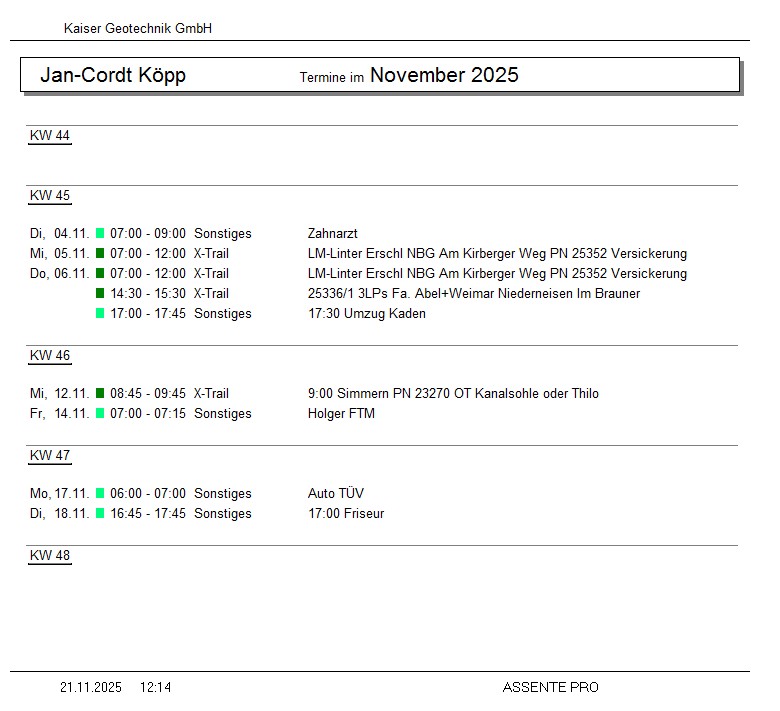Click the light green square beside Friseur appointment
This screenshot has width=780, height=711.
coord(100,513)
